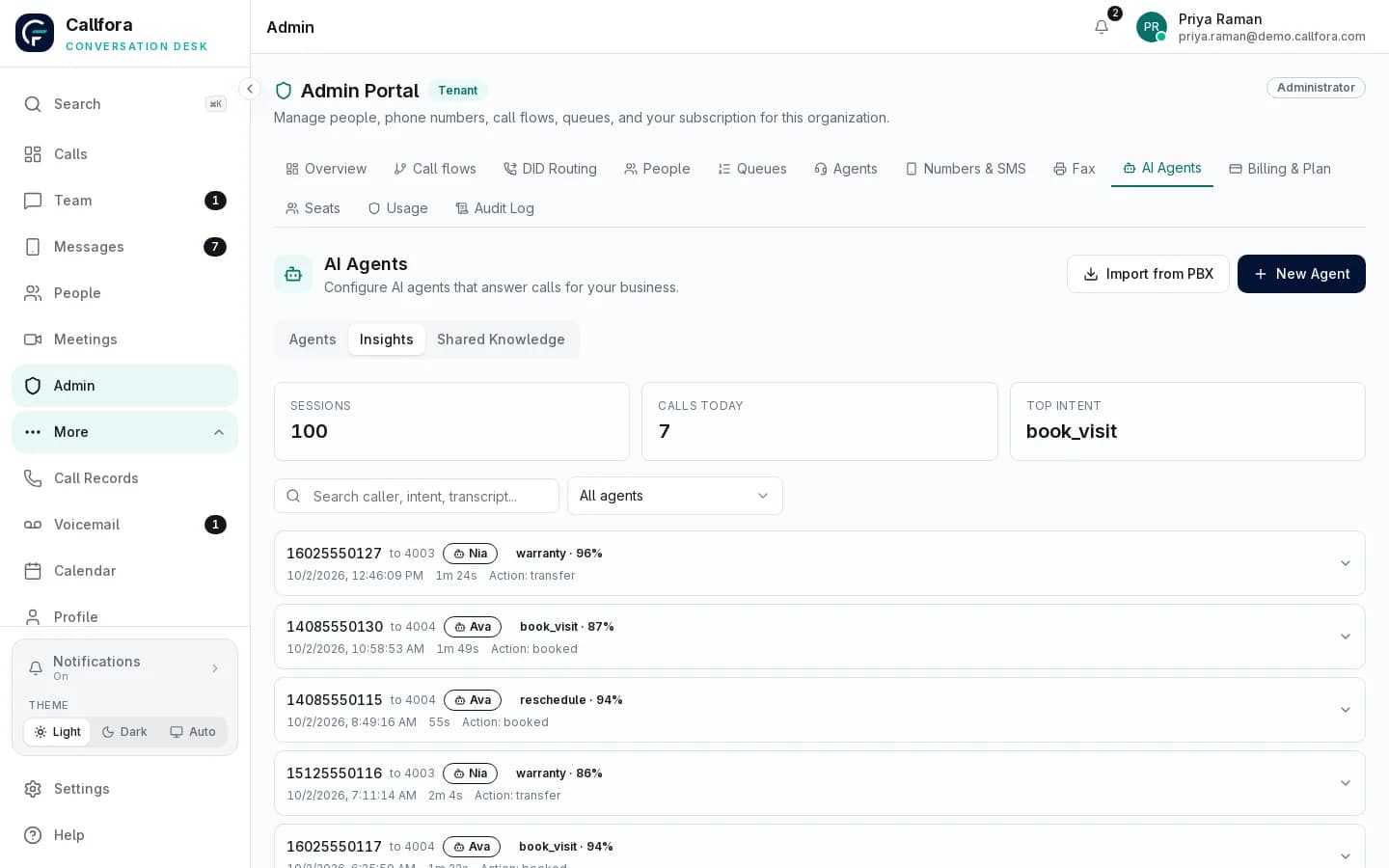
Task: Open Calls from the sidebar
Action: tap(124, 154)
